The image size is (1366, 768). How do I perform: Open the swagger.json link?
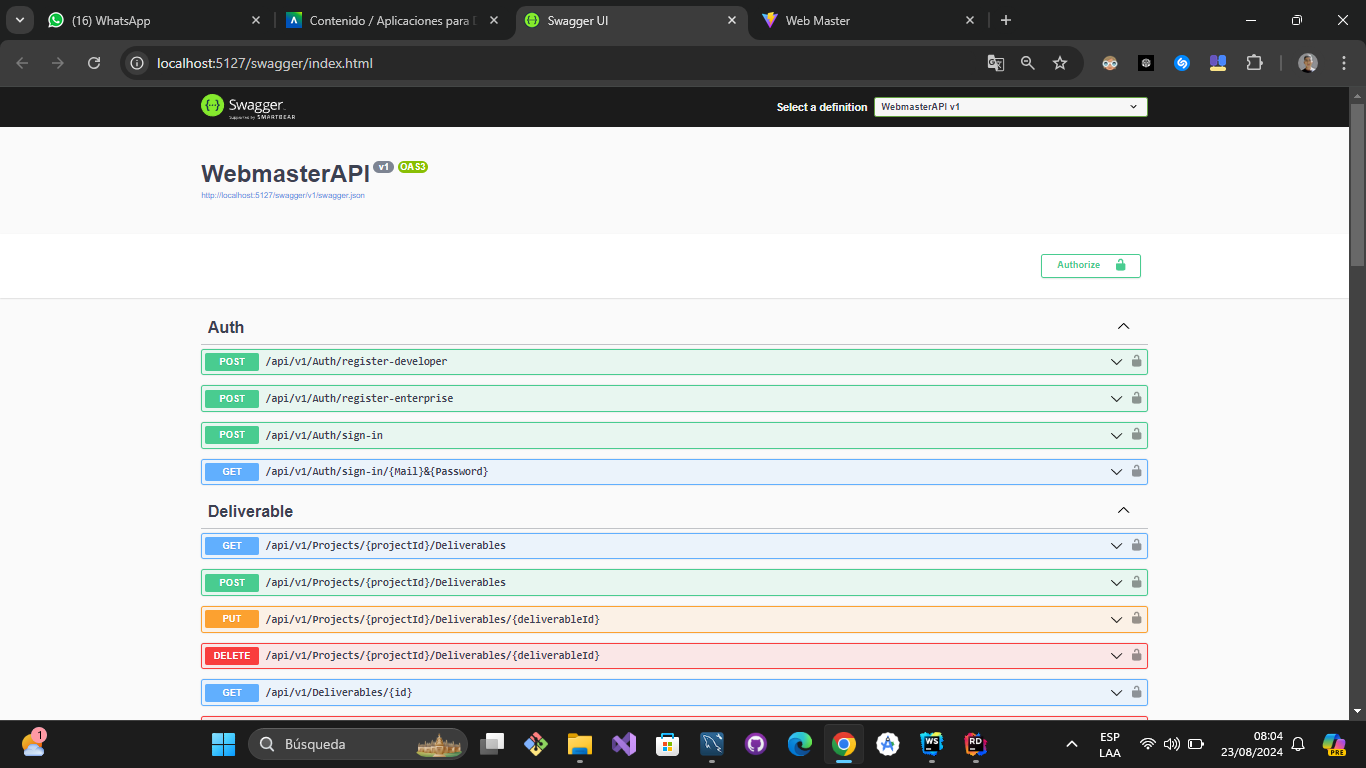[283, 196]
